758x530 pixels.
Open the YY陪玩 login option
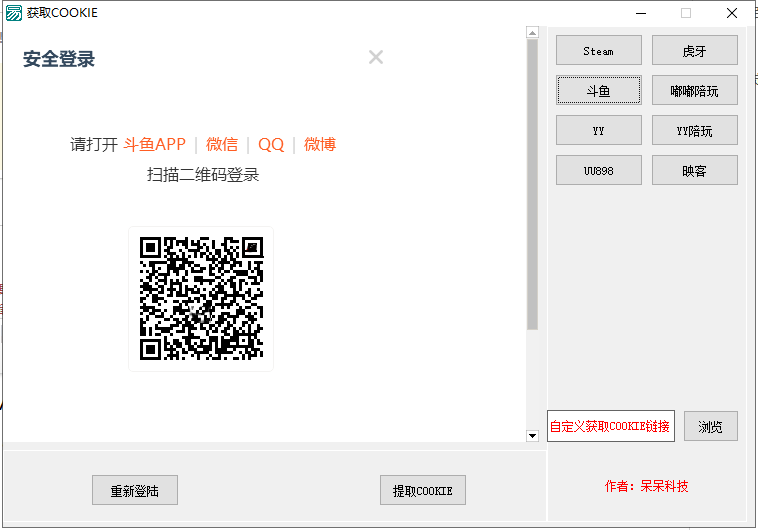click(x=695, y=130)
